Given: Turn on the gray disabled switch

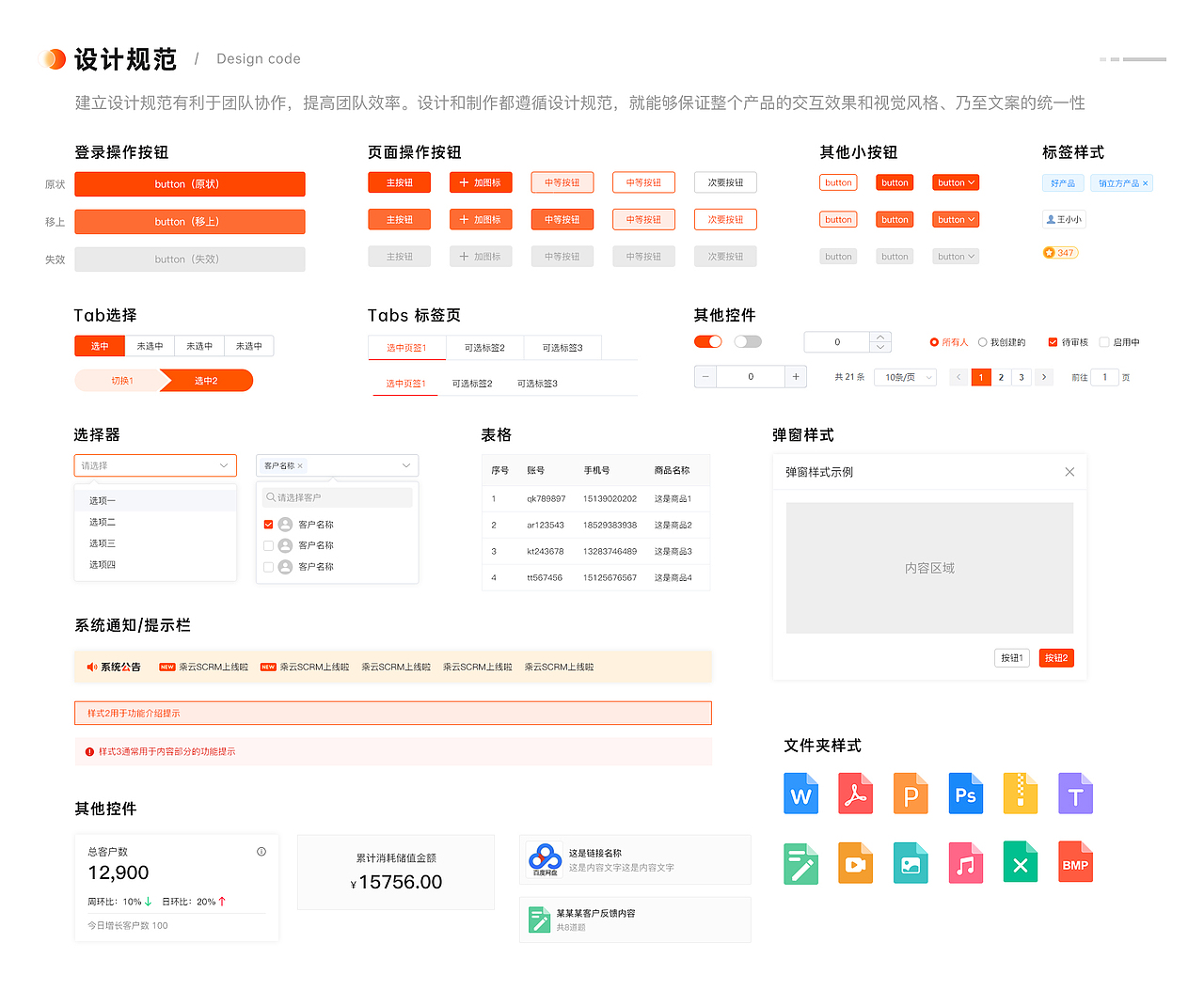Looking at the screenshot, I should 748,341.
